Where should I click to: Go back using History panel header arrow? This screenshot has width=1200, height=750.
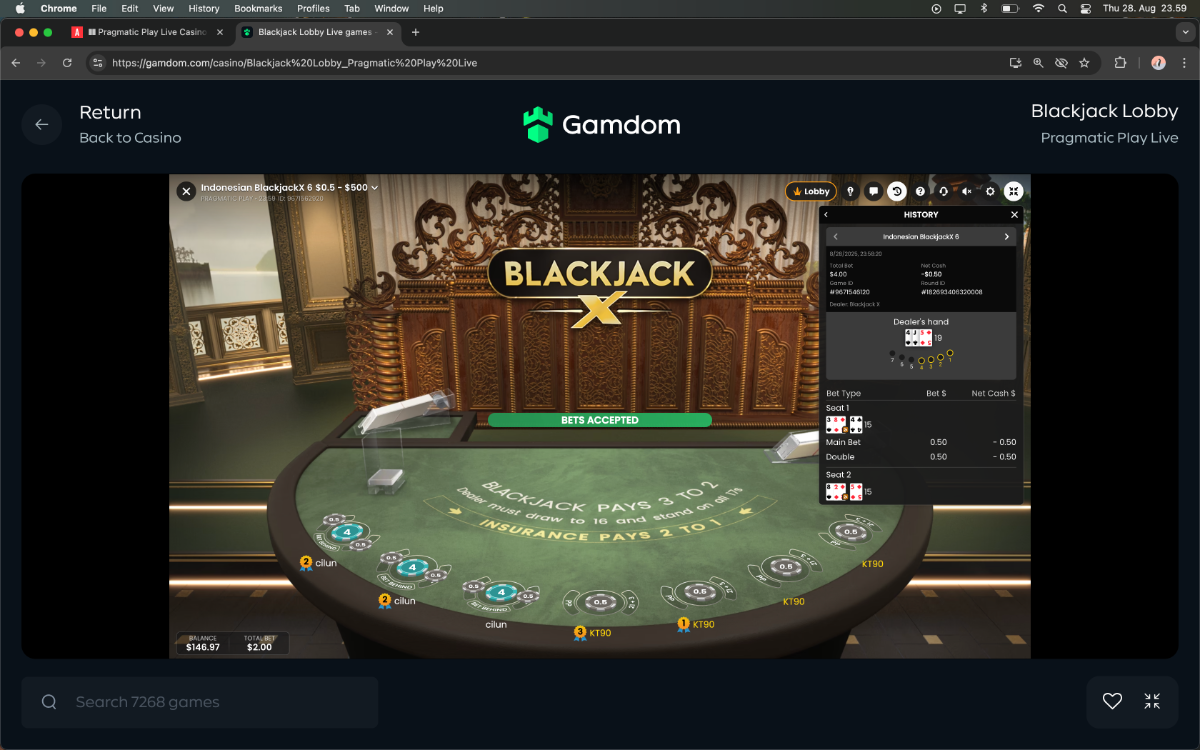coord(826,215)
